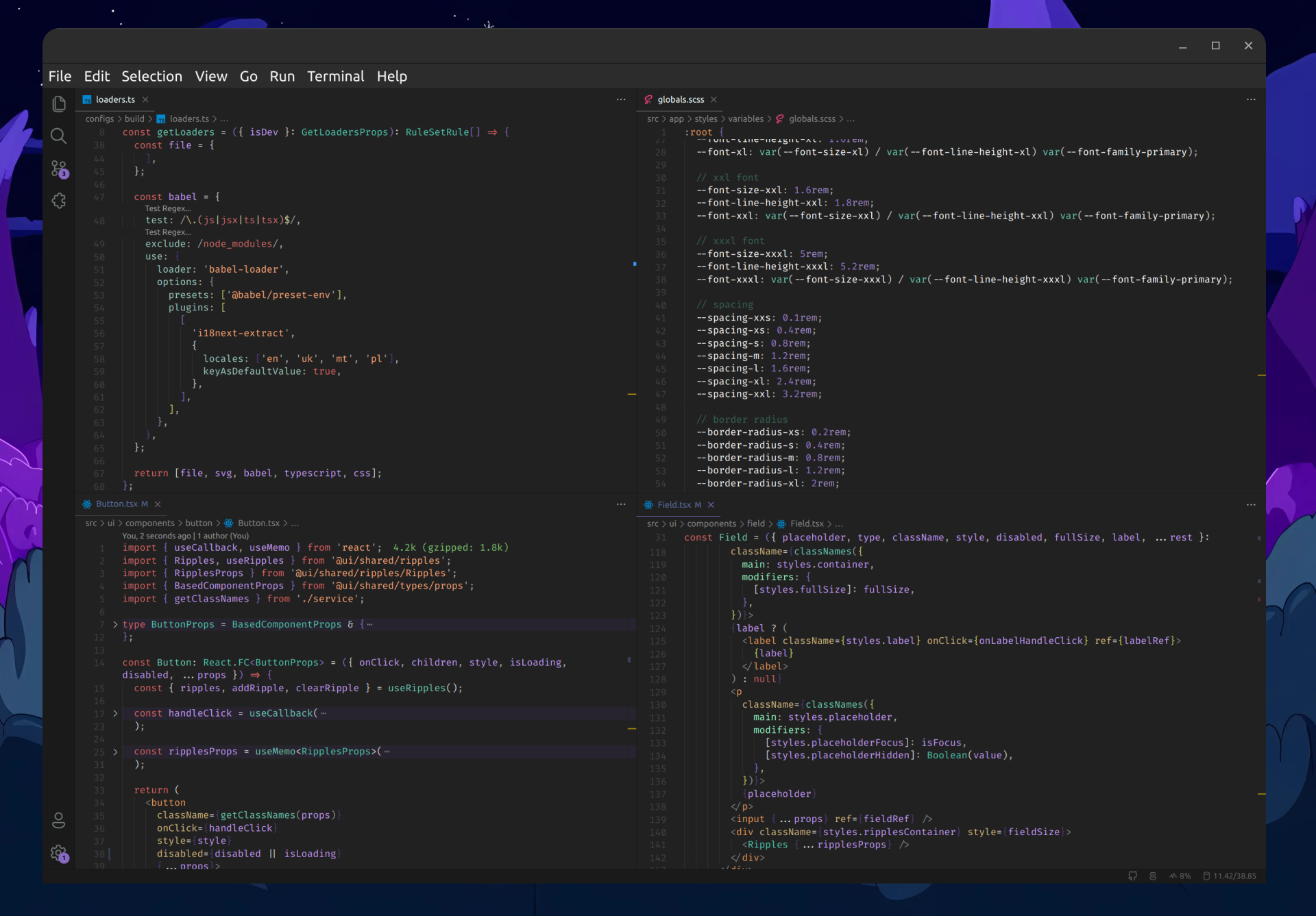Click breadcrumb ellipsis after loaders.ts
Screen dimensions: 1316x916
pos(224,119)
